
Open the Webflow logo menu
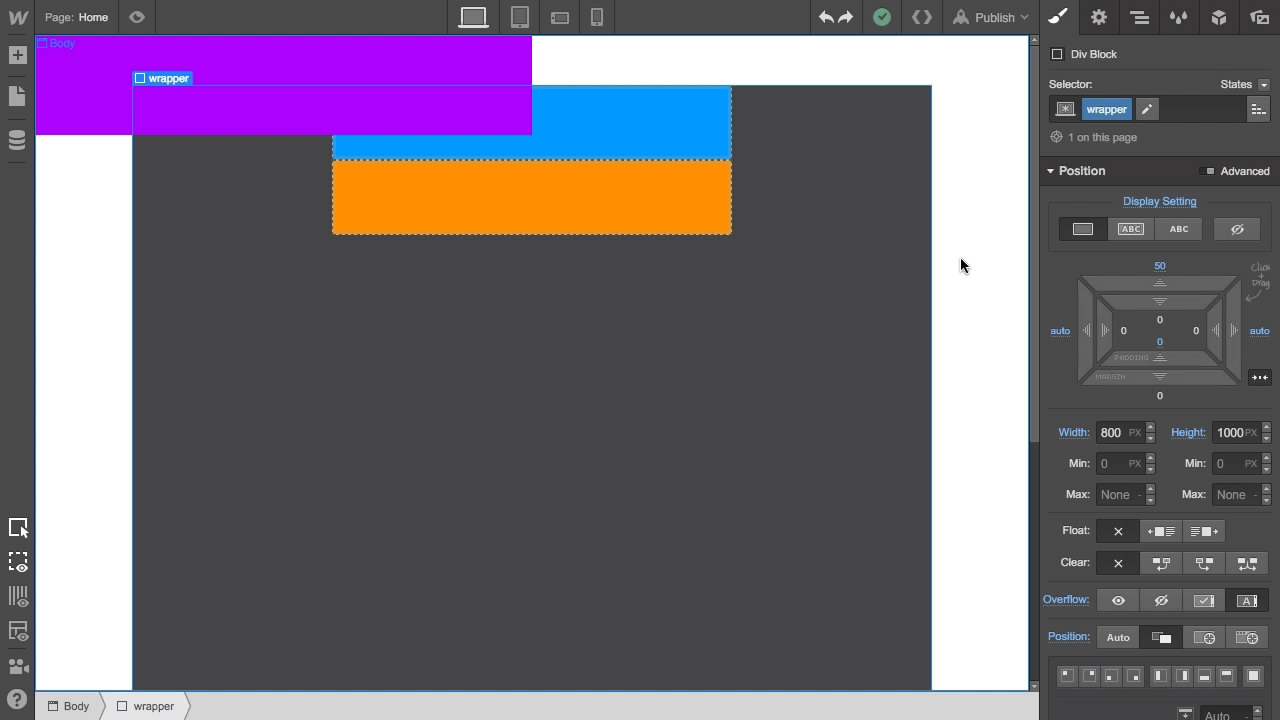(17, 17)
